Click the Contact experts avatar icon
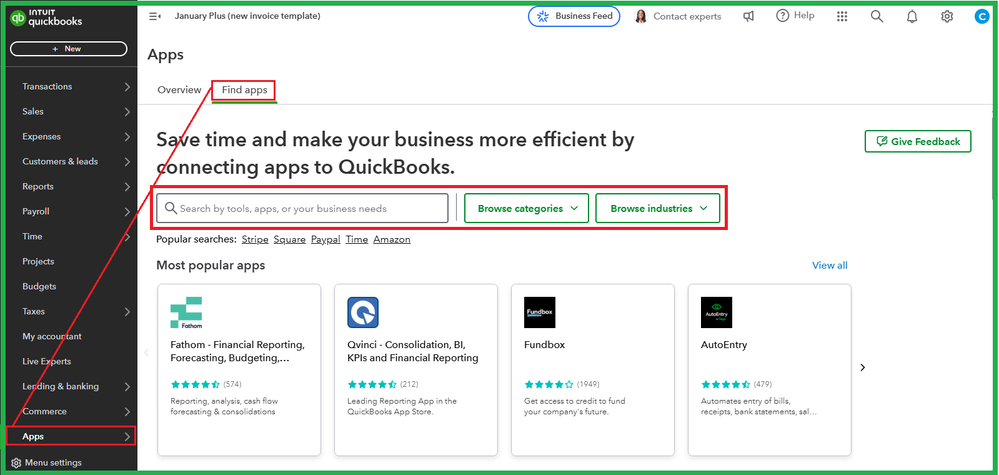Image resolution: width=999 pixels, height=475 pixels. click(641, 17)
